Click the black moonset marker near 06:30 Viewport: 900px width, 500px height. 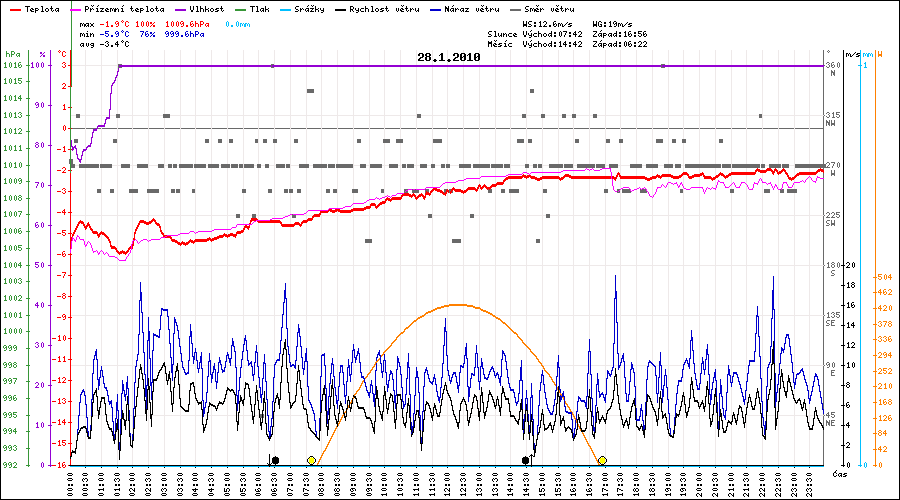[275, 460]
